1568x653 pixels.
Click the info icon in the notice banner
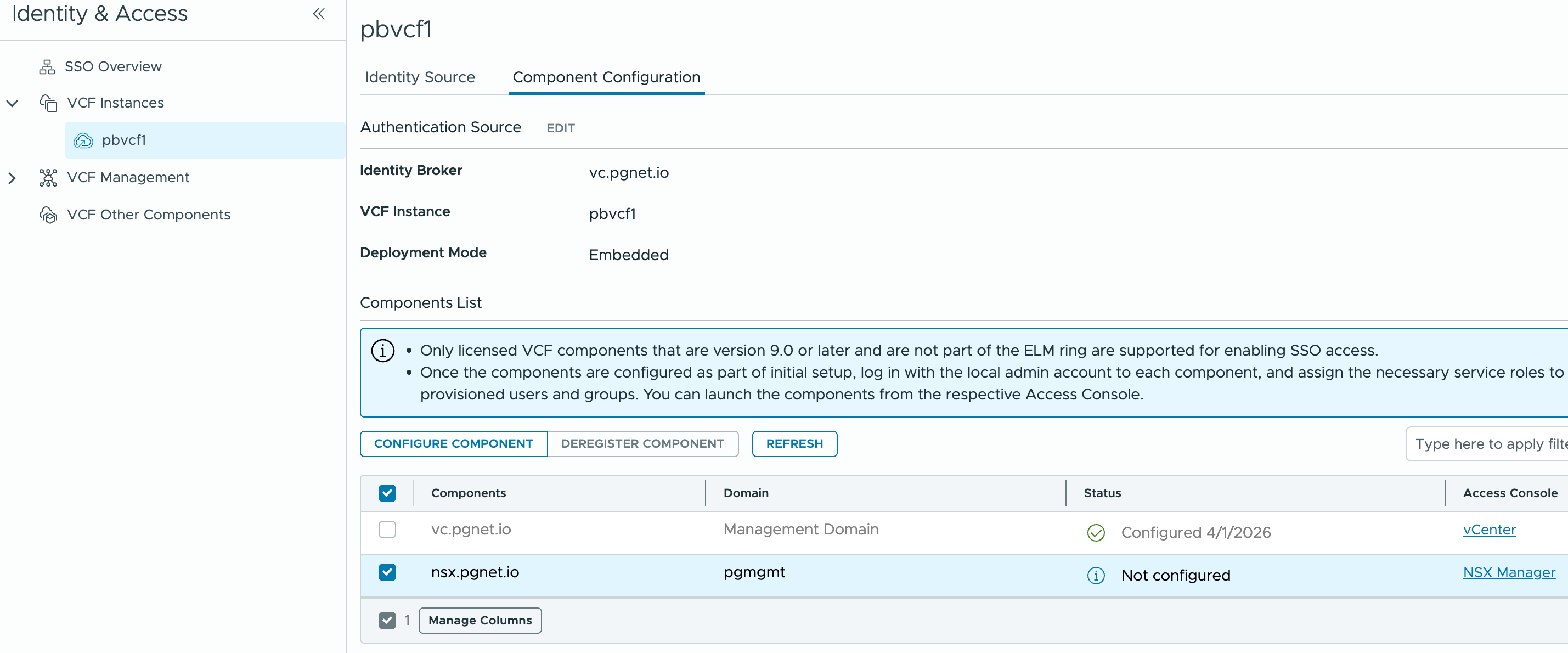(383, 351)
